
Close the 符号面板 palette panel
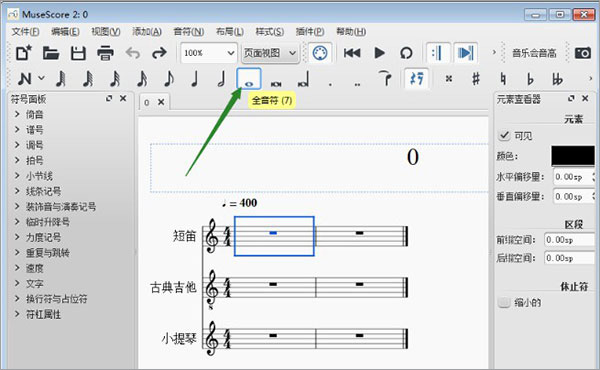pyautogui.click(x=123, y=99)
